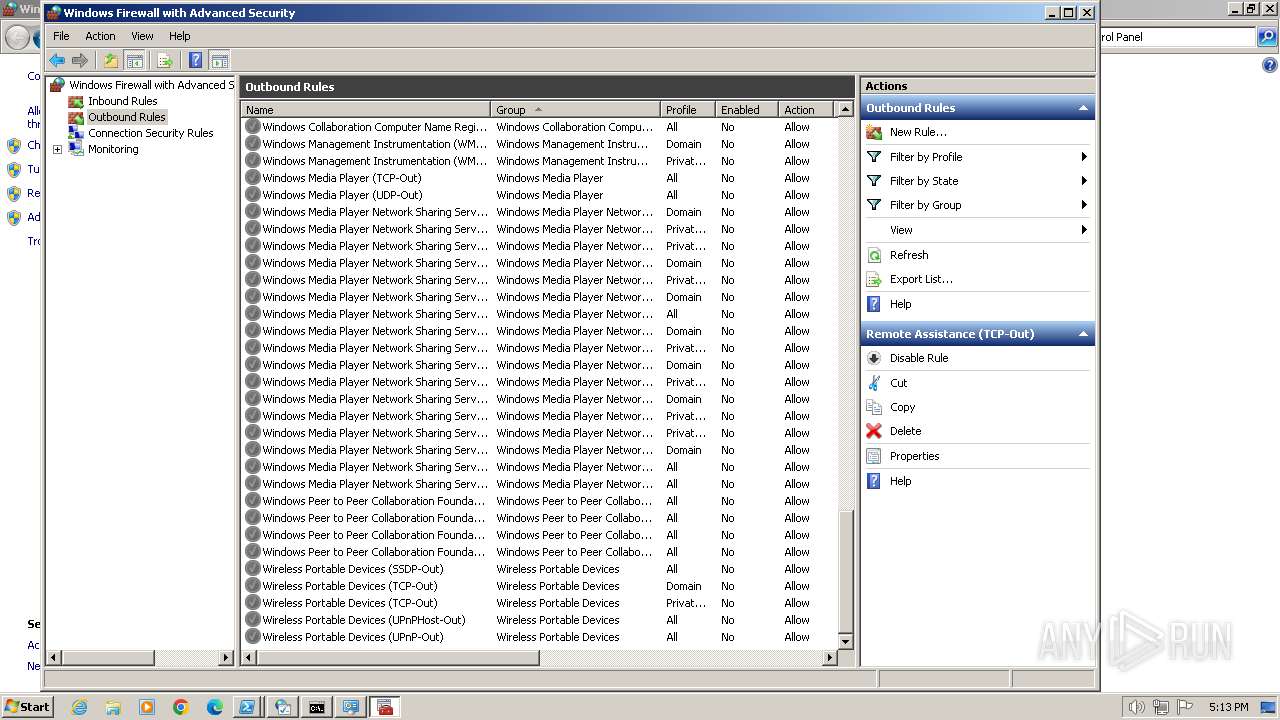1280x720 pixels.
Task: Open Properties for the selected rule
Action: coord(914,456)
